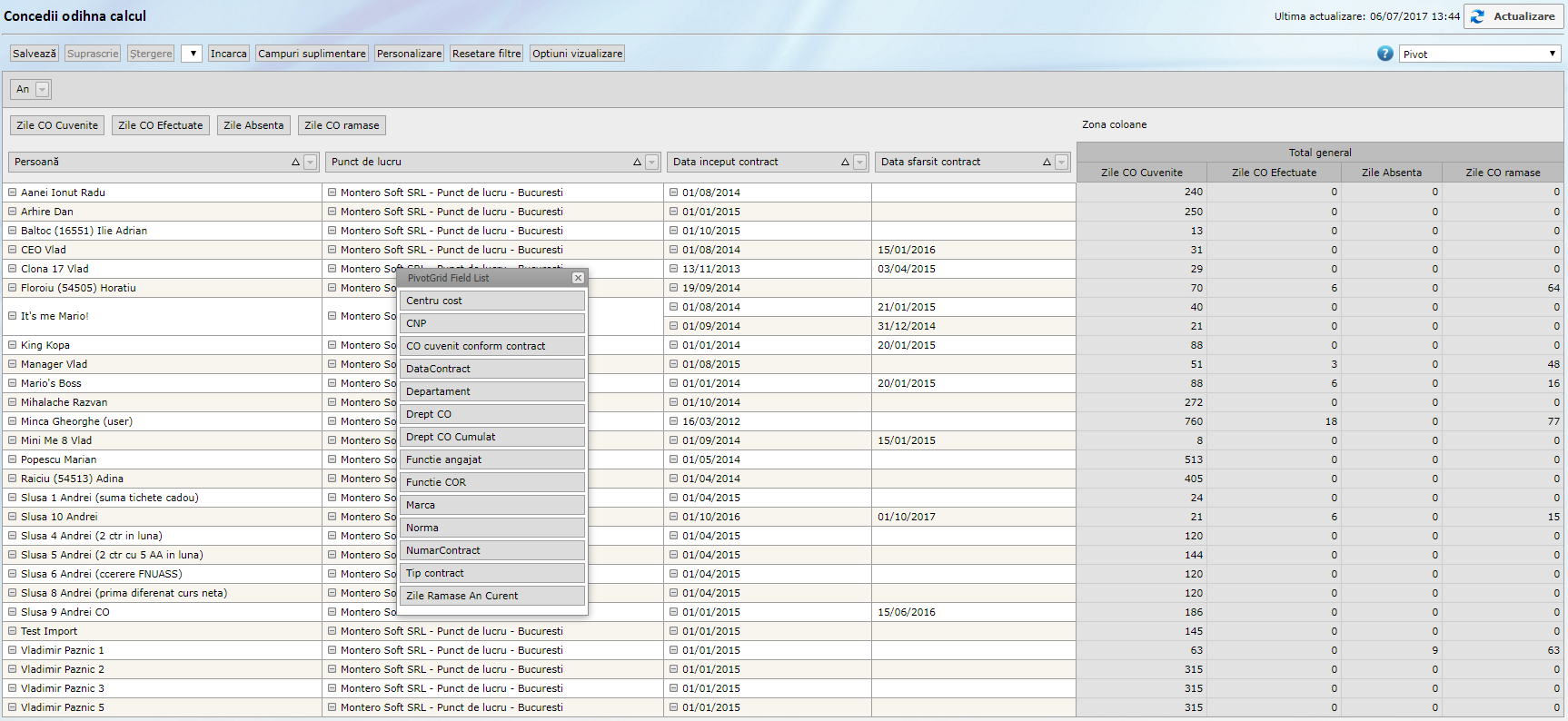
Task: Collapse the 16/03/2012 contract date row
Action: point(674,421)
